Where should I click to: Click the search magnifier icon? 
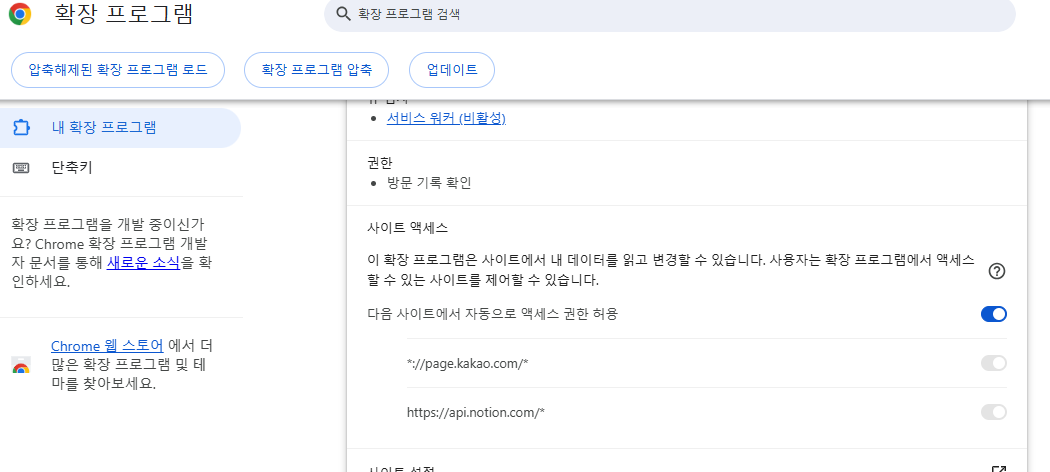click(x=344, y=14)
